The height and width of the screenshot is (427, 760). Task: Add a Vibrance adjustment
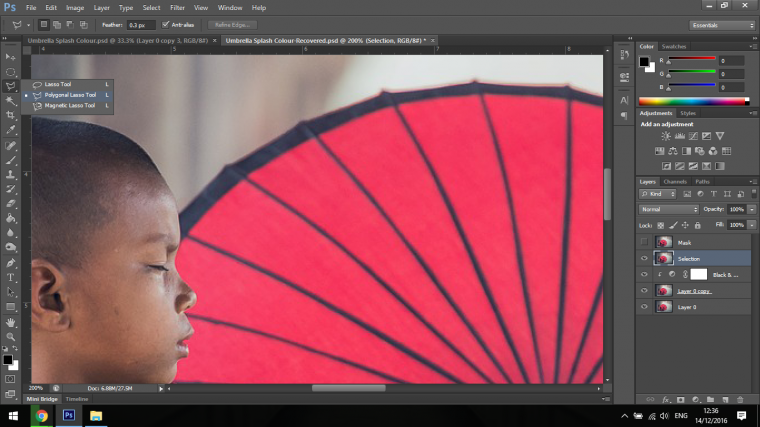[x=720, y=136]
